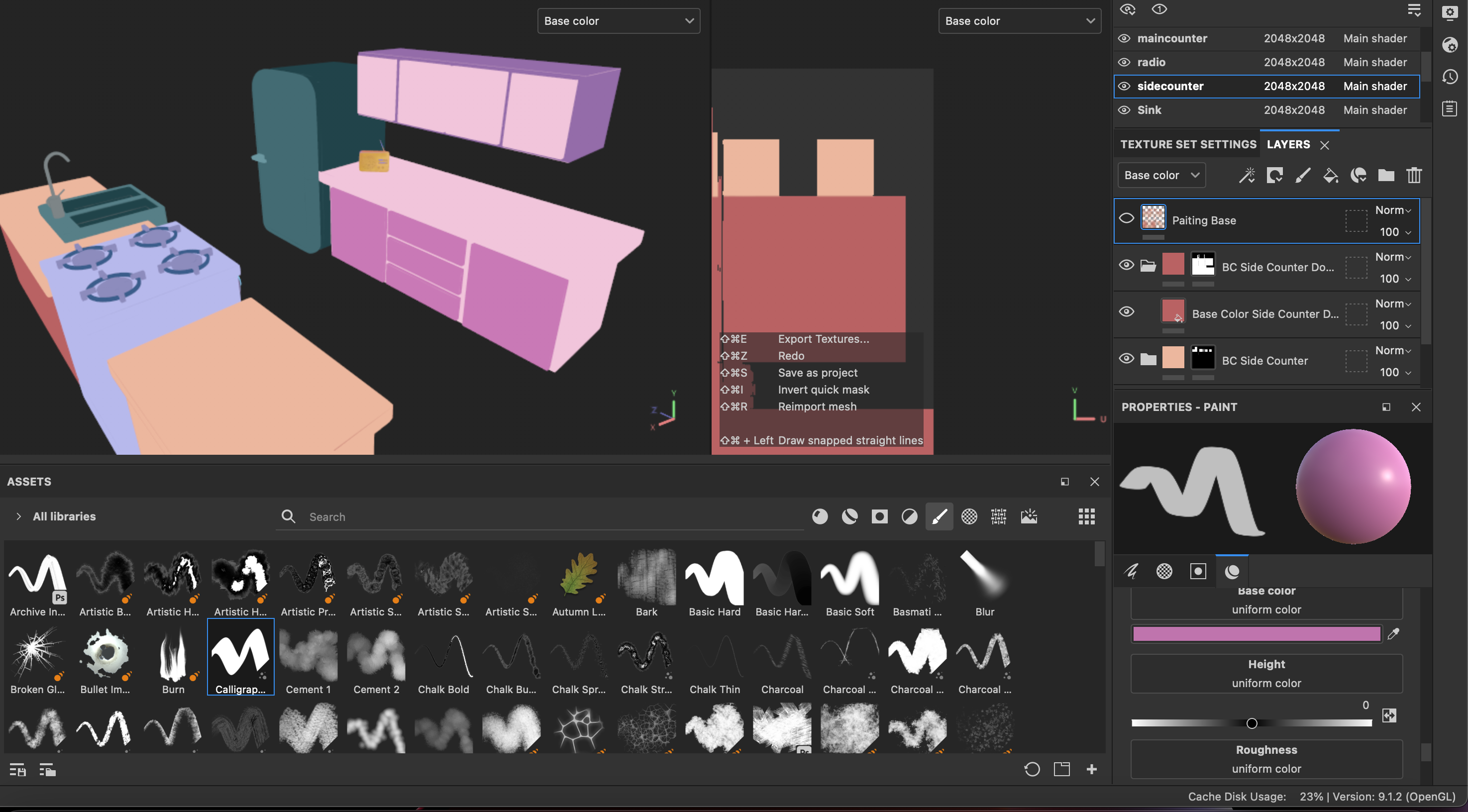This screenshot has height=812, width=1468.
Task: Delete layer using the trash icon
Action: coord(1414,176)
